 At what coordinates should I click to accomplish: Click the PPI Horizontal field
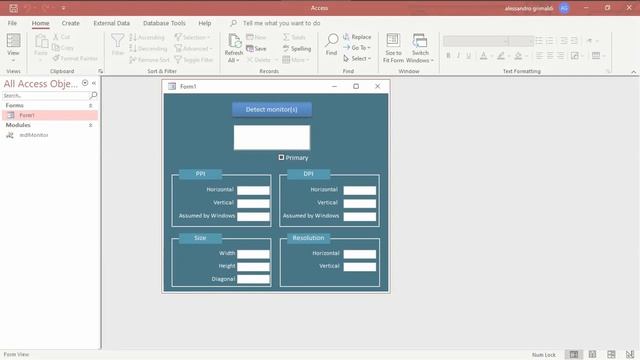coord(253,190)
